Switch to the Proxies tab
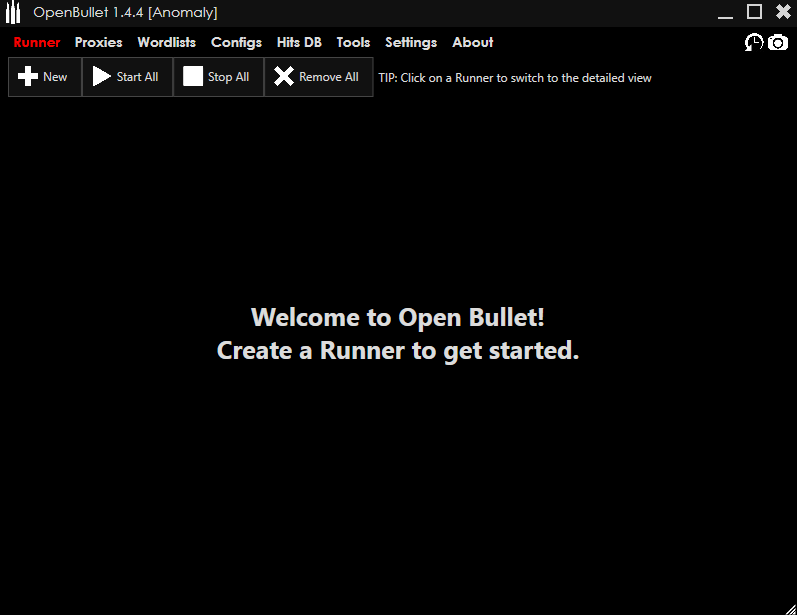This screenshot has height=615, width=797. click(98, 42)
